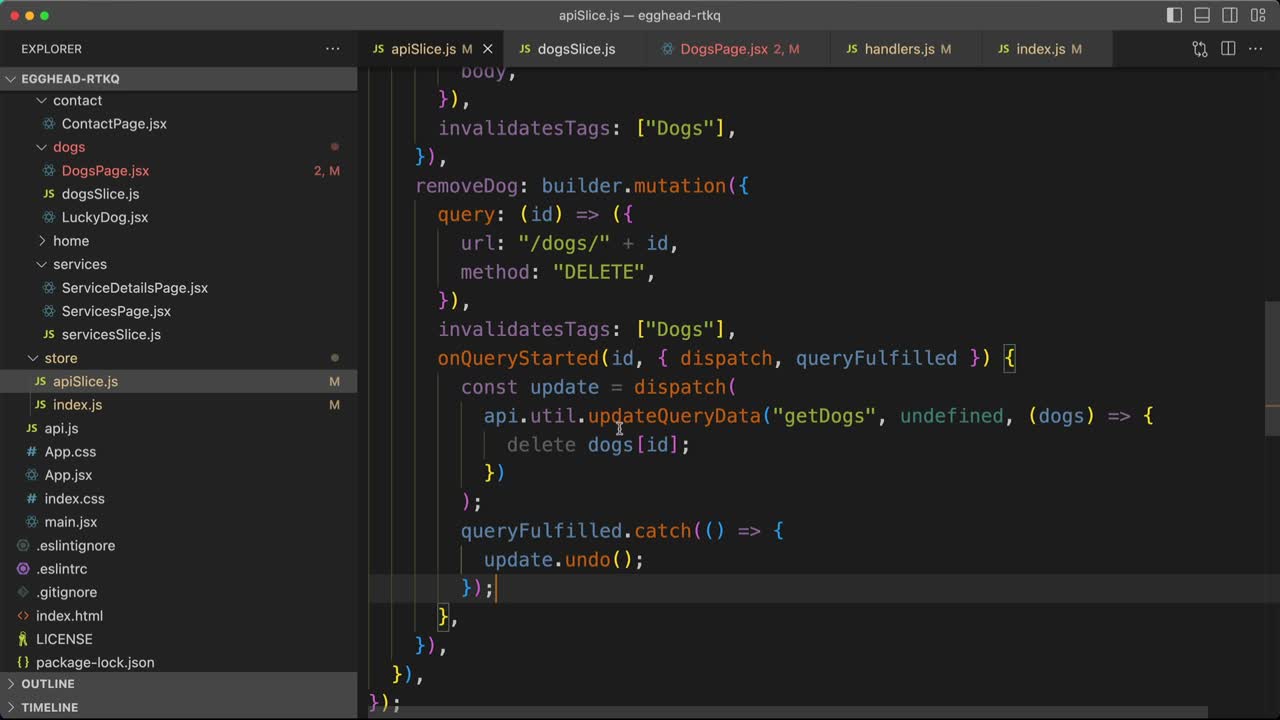Switch to the DogsPage.jsx tab
This screenshot has width=1280, height=720.
[723, 49]
